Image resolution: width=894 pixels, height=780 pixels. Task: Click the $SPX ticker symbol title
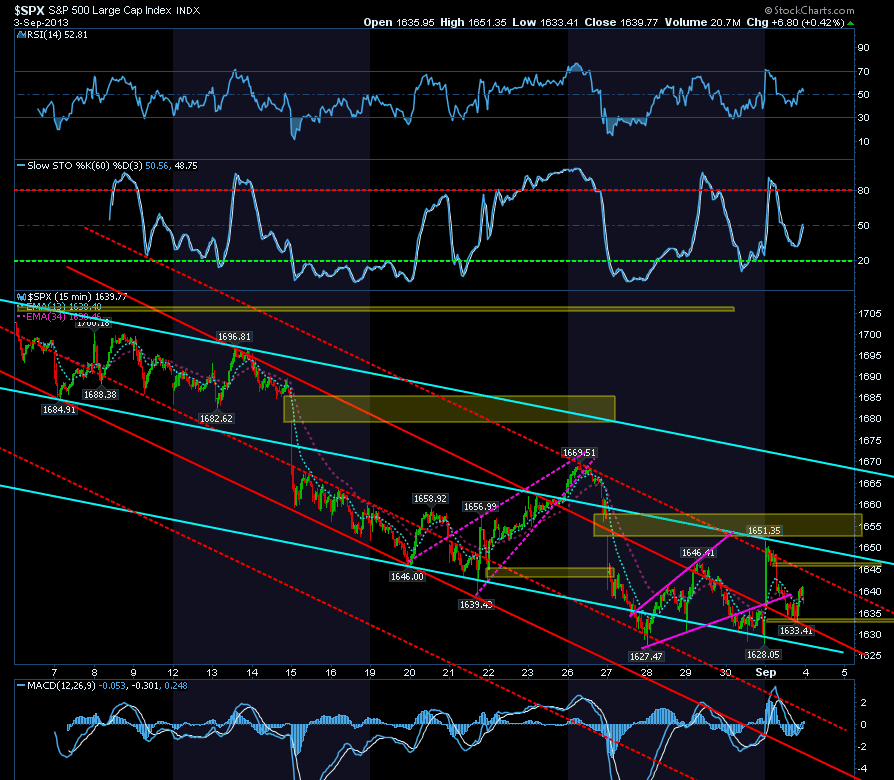29,10
